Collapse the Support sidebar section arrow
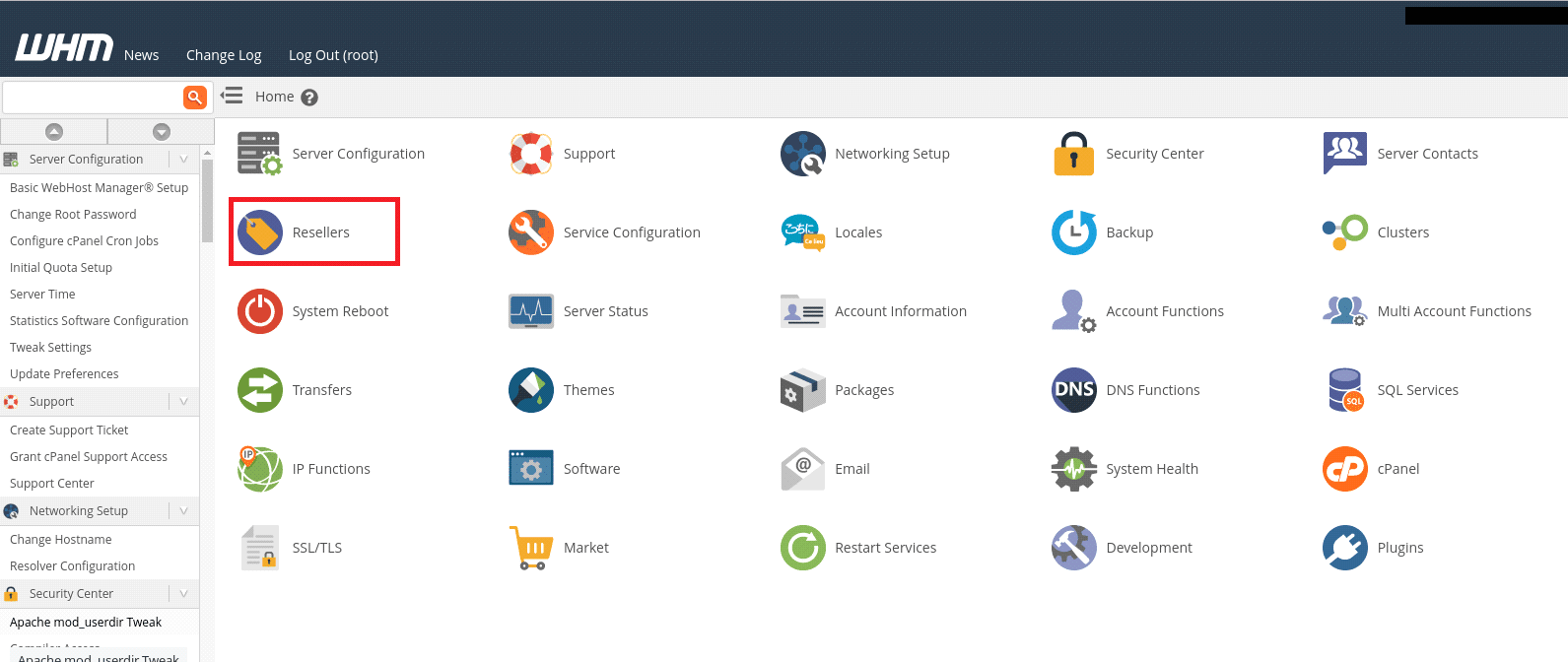The image size is (1568, 662). pyautogui.click(x=183, y=401)
